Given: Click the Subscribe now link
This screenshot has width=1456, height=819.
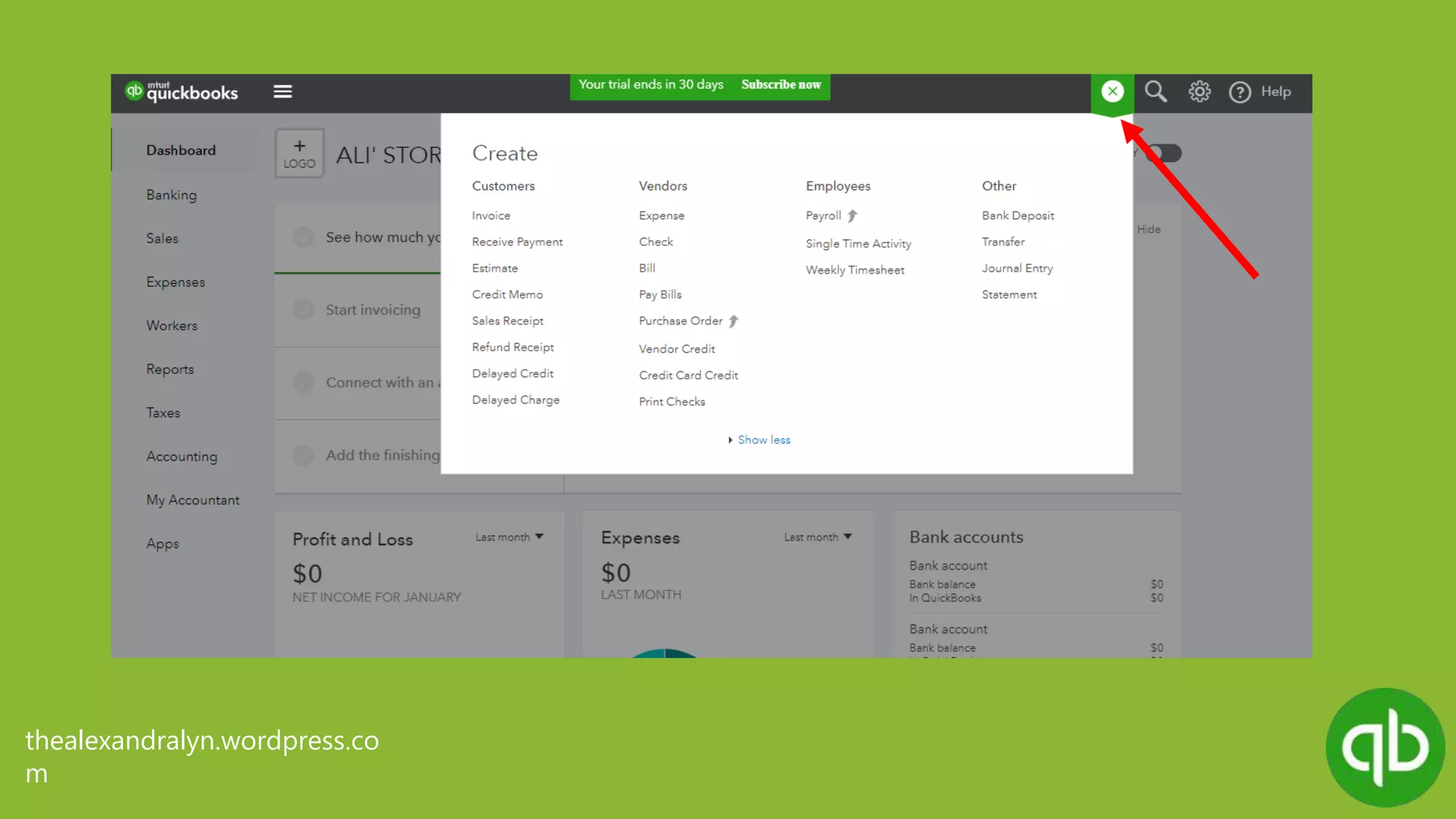Looking at the screenshot, I should click(781, 85).
